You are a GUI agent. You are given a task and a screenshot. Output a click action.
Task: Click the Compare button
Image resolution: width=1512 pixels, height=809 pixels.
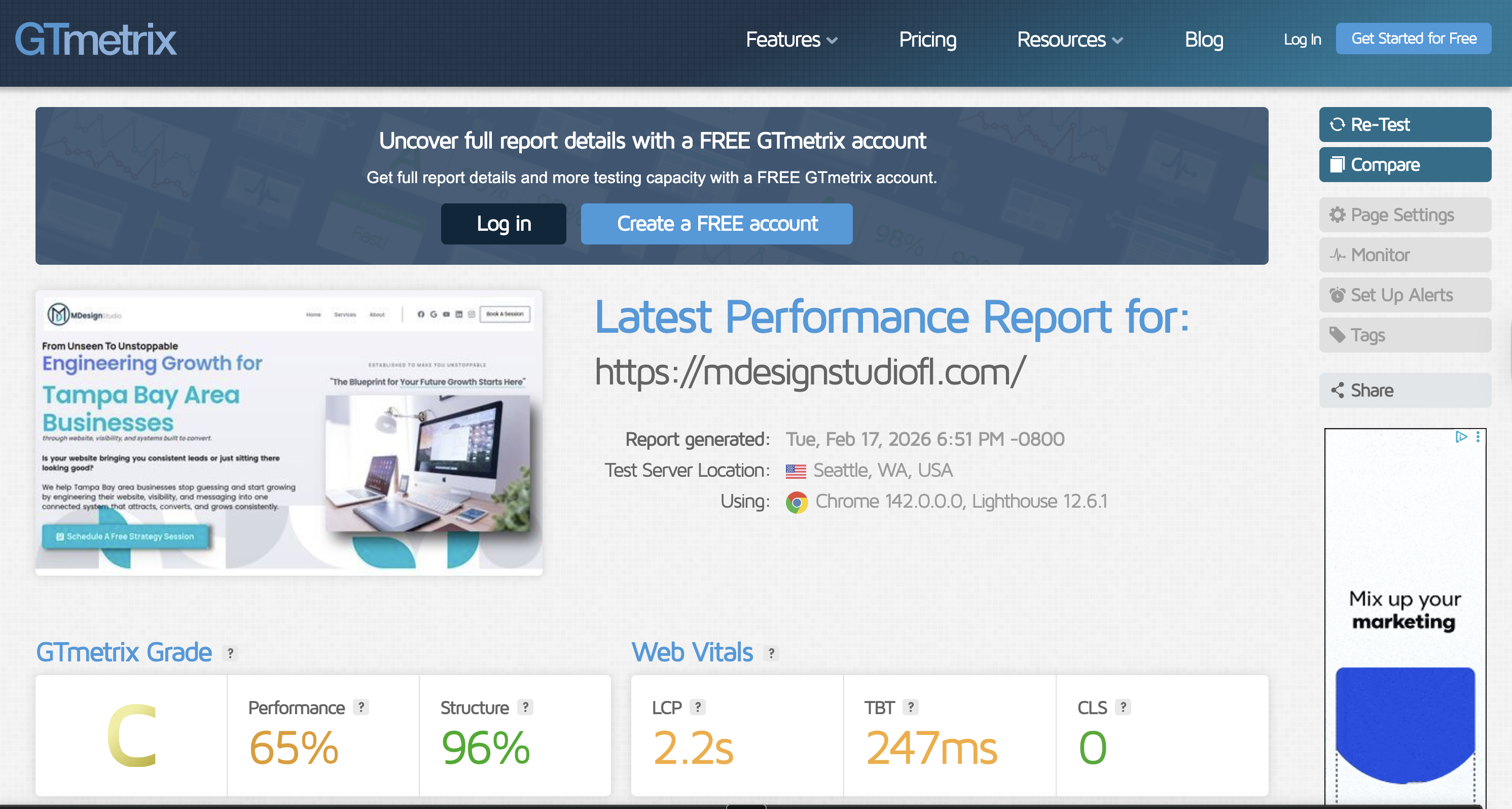click(x=1405, y=164)
